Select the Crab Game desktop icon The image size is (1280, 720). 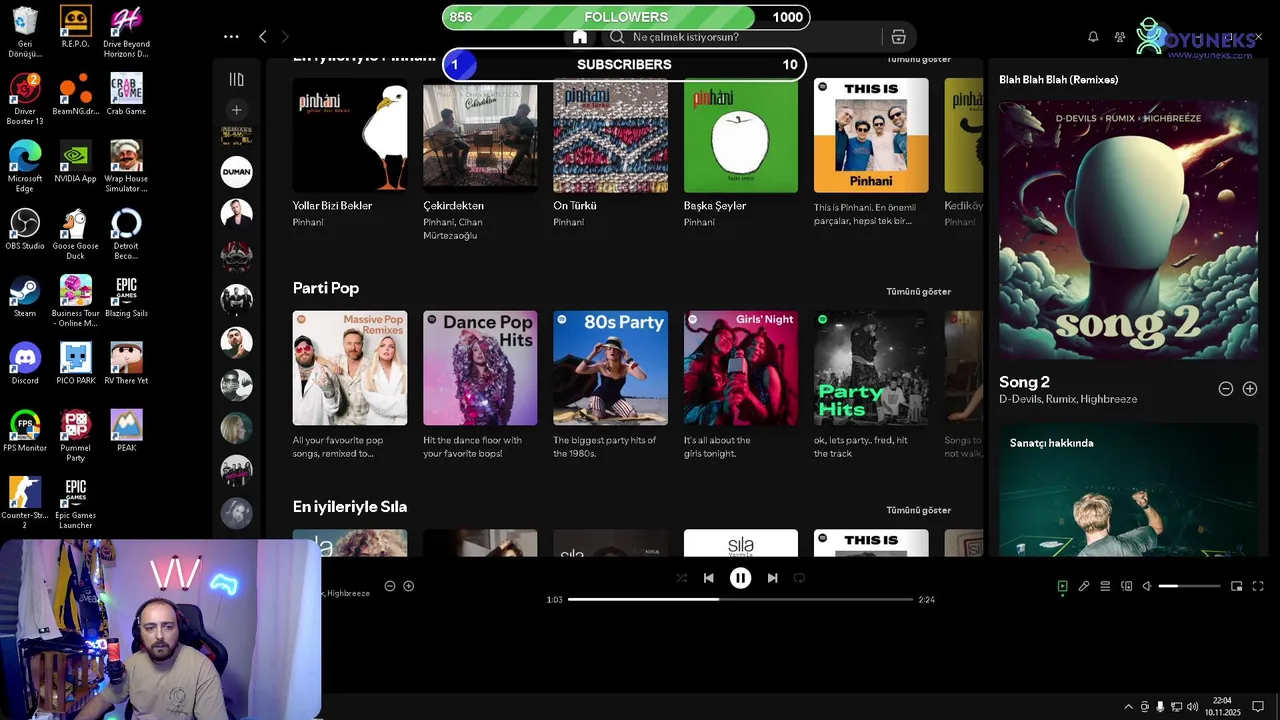(x=126, y=94)
